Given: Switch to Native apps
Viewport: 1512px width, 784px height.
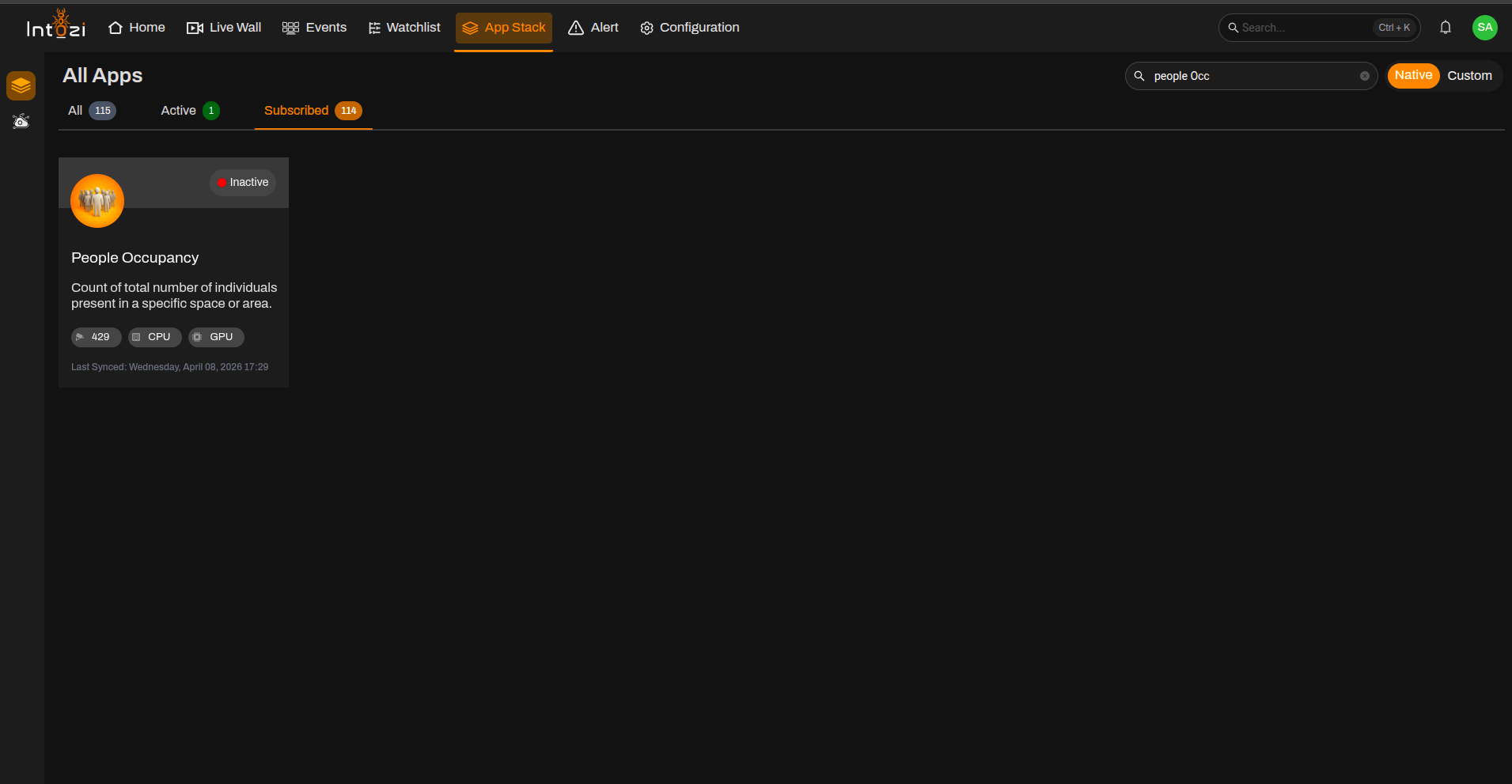Looking at the screenshot, I should coord(1413,75).
